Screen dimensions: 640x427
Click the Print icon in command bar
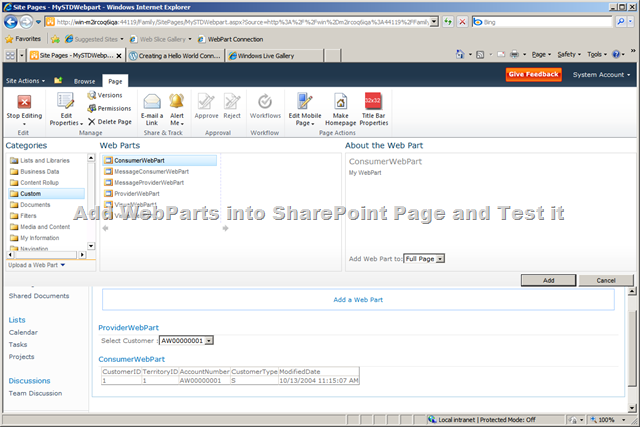(514, 54)
